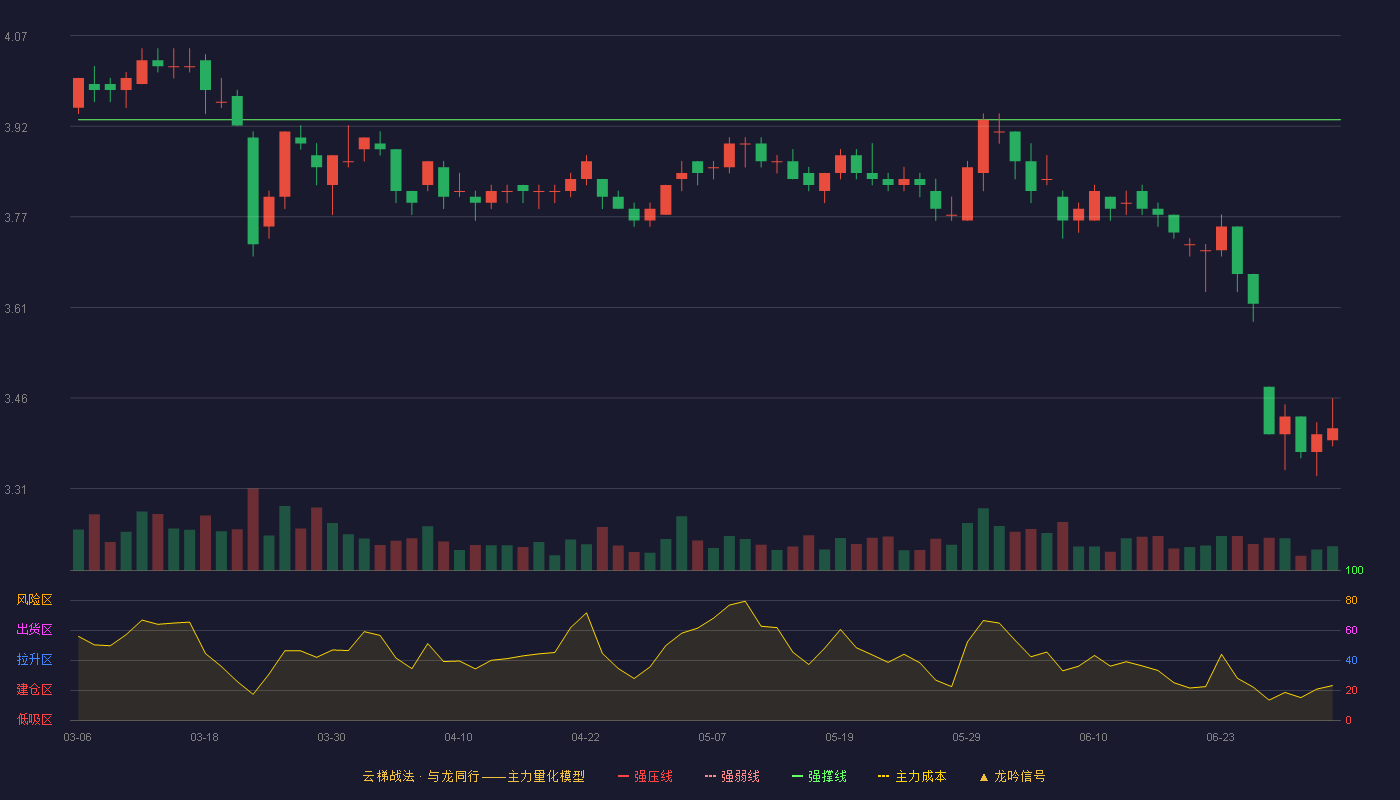The image size is (1400, 800).
Task: Click the blue 40 indicator axis value
Action: 1351,660
